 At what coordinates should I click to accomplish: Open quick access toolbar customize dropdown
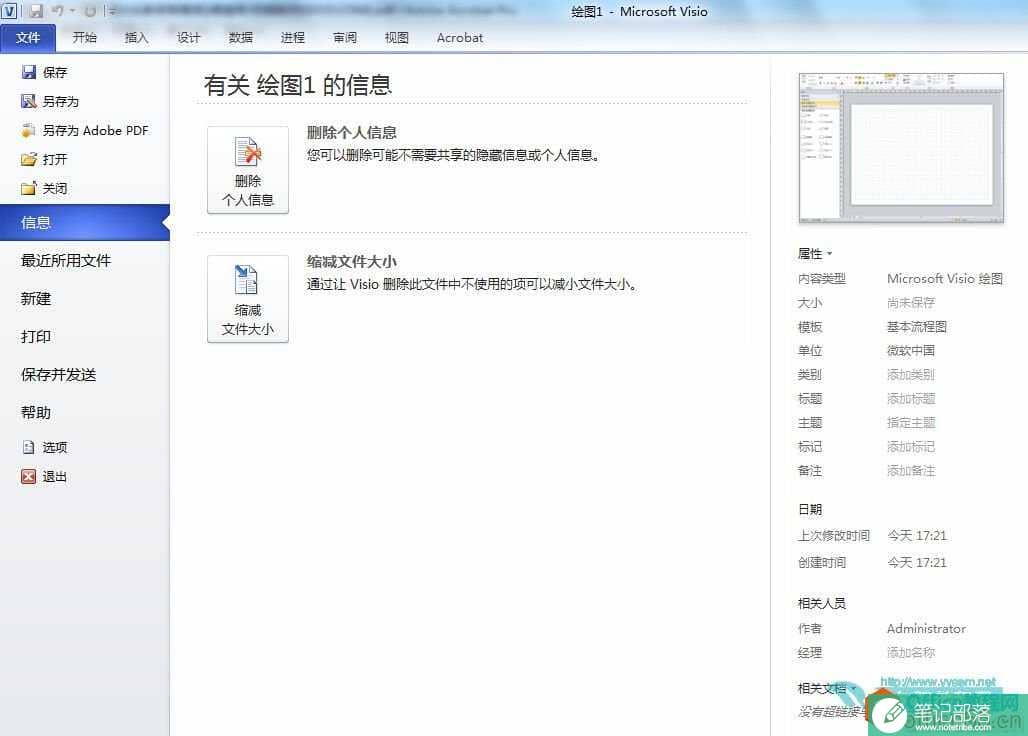112,10
